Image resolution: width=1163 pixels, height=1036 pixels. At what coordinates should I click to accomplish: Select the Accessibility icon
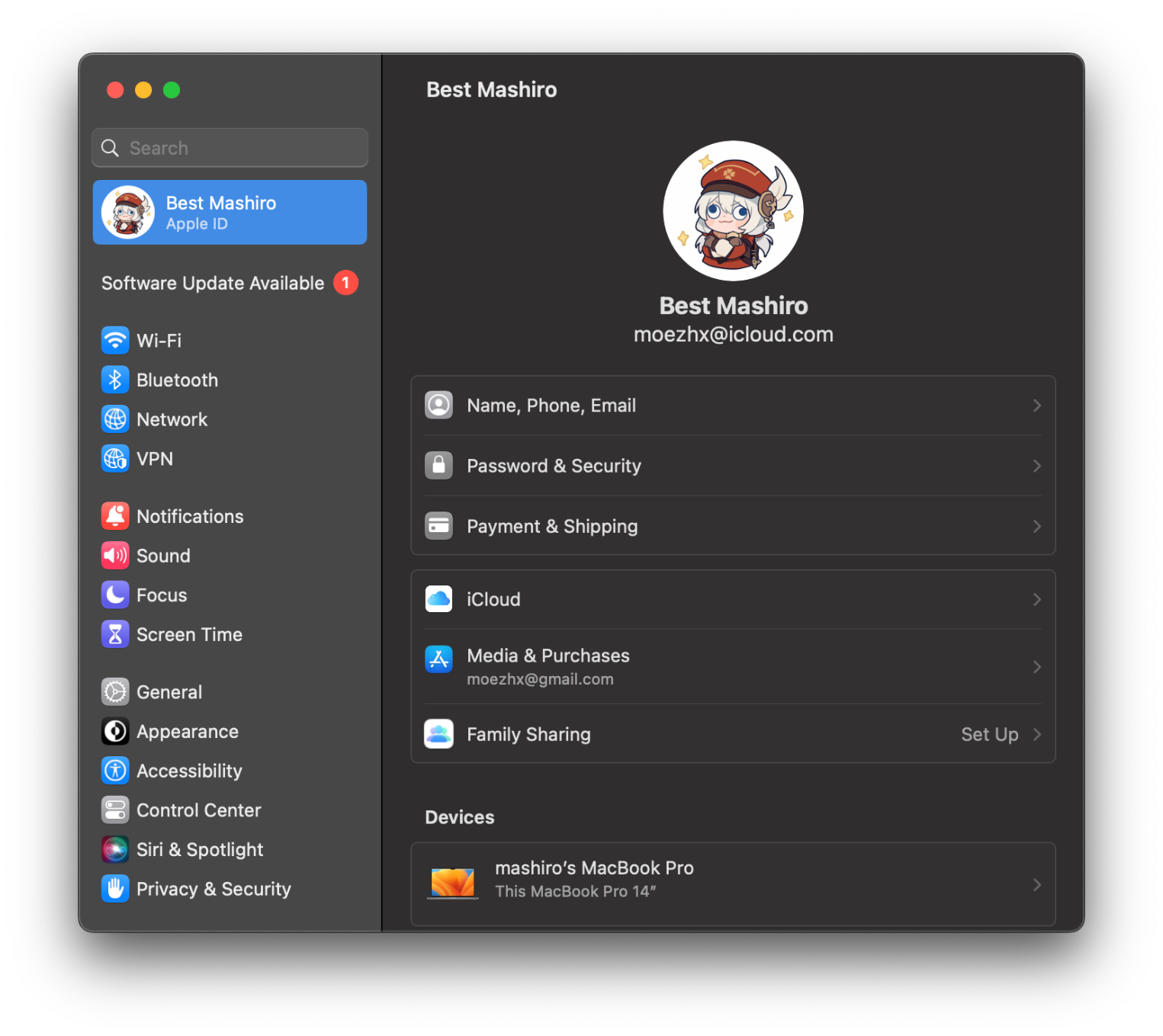115,771
